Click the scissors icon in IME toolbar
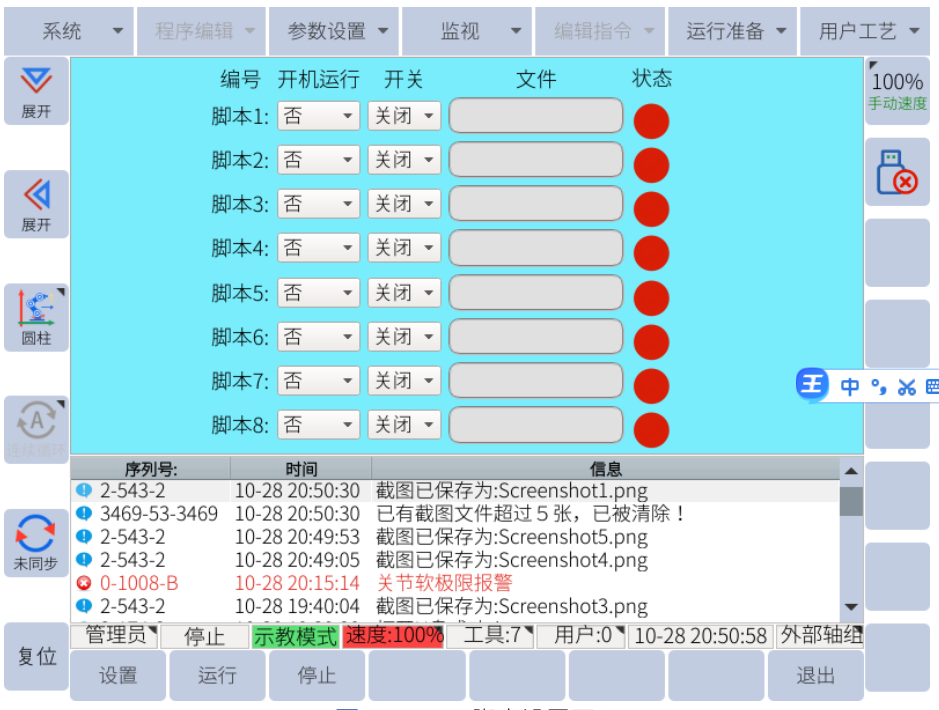The image size is (939, 710). 906,387
